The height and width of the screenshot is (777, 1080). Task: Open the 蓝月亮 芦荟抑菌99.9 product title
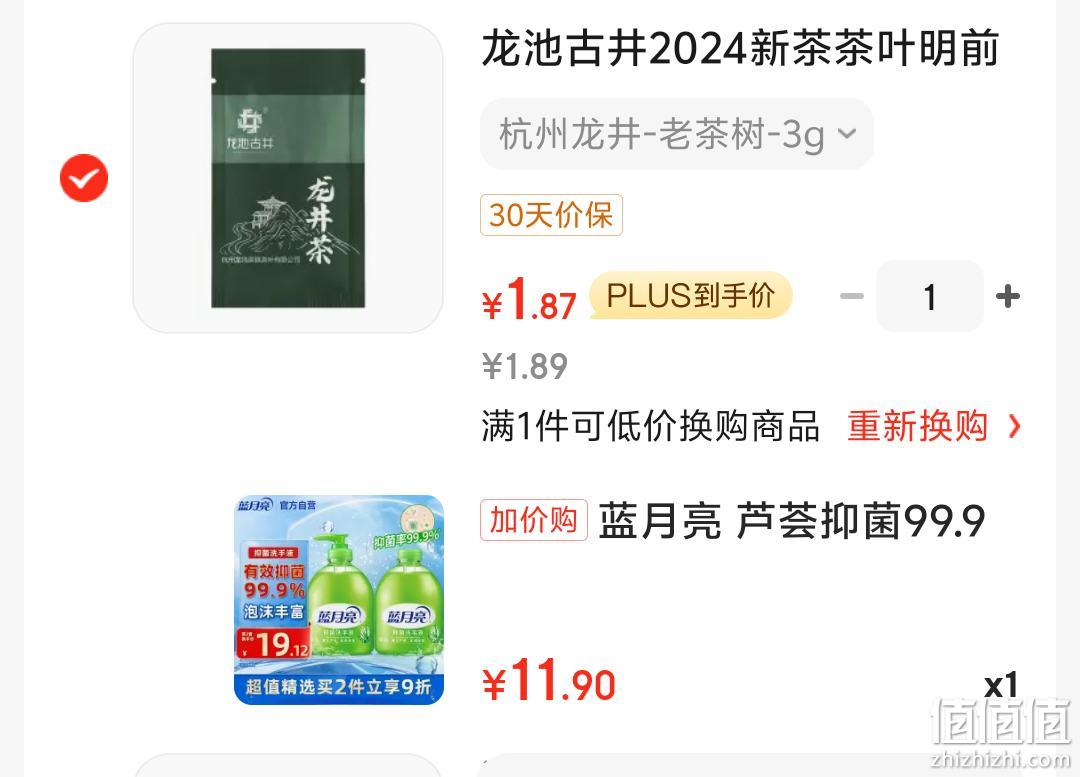click(x=792, y=520)
